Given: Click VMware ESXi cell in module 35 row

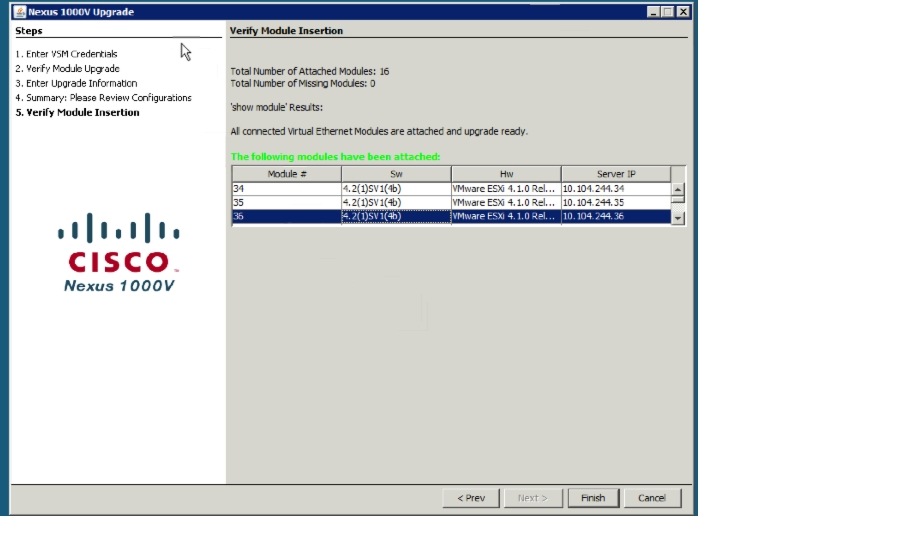Looking at the screenshot, I should coord(506,203).
